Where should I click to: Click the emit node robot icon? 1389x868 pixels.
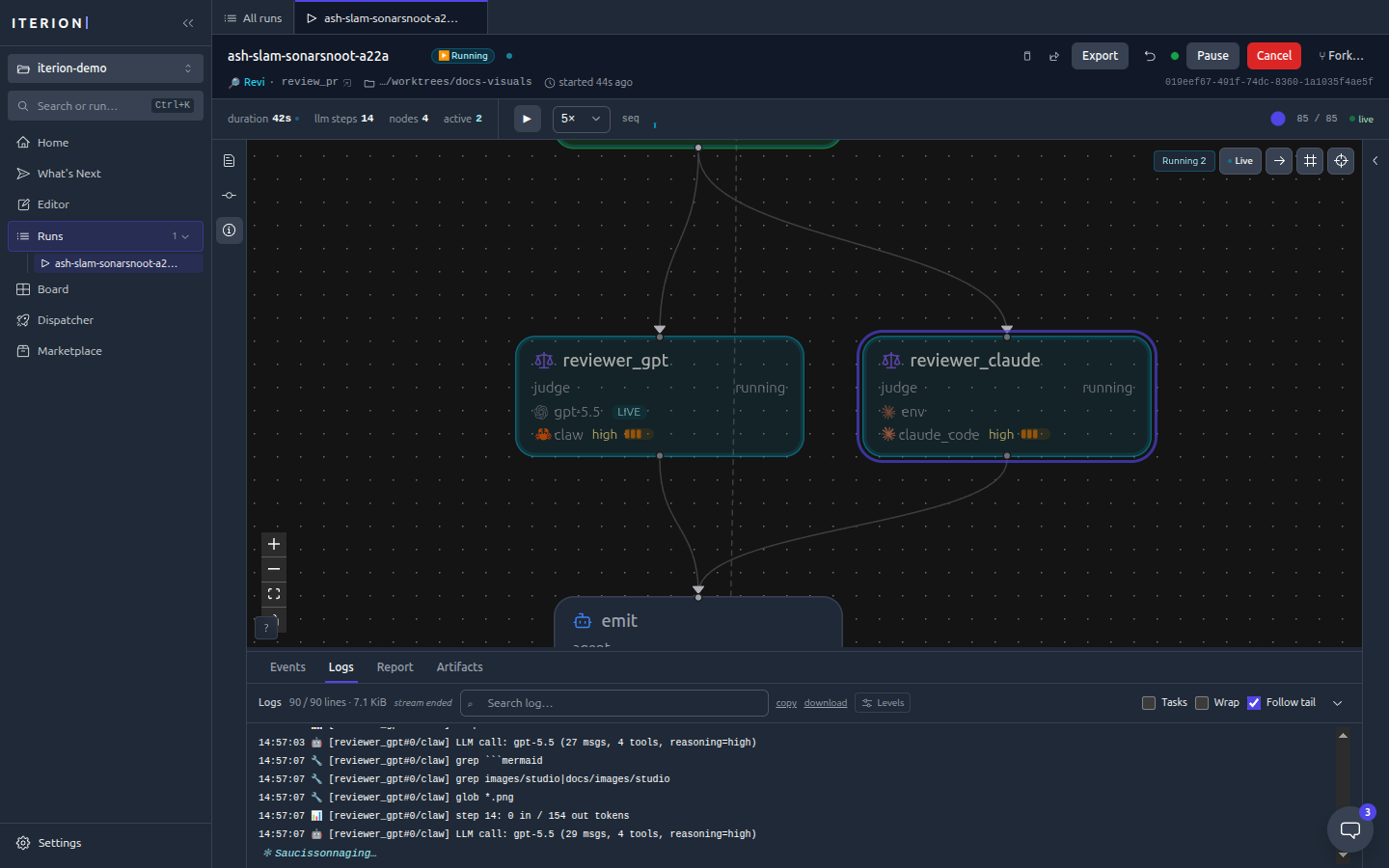(583, 621)
